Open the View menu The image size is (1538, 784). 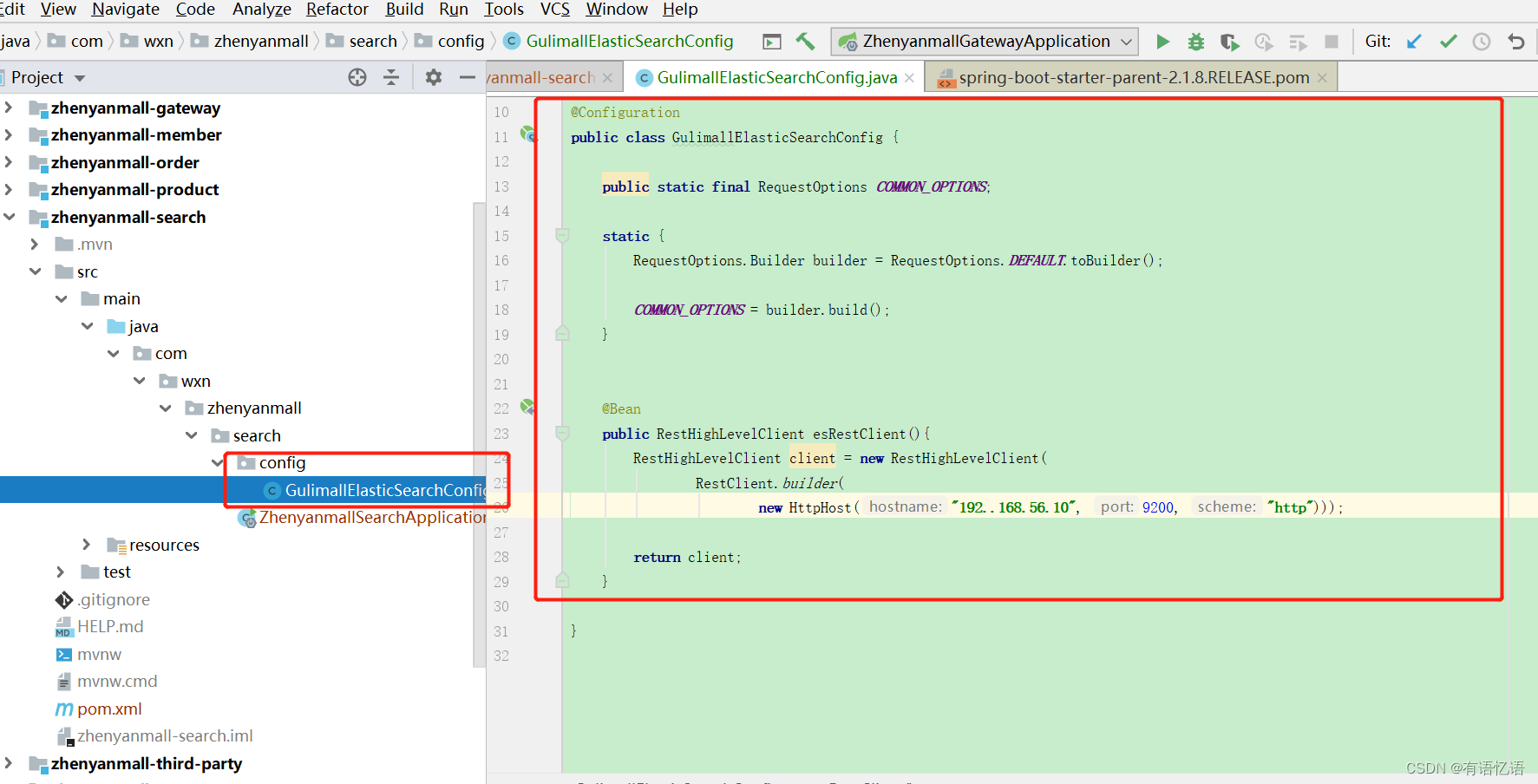coord(58,10)
